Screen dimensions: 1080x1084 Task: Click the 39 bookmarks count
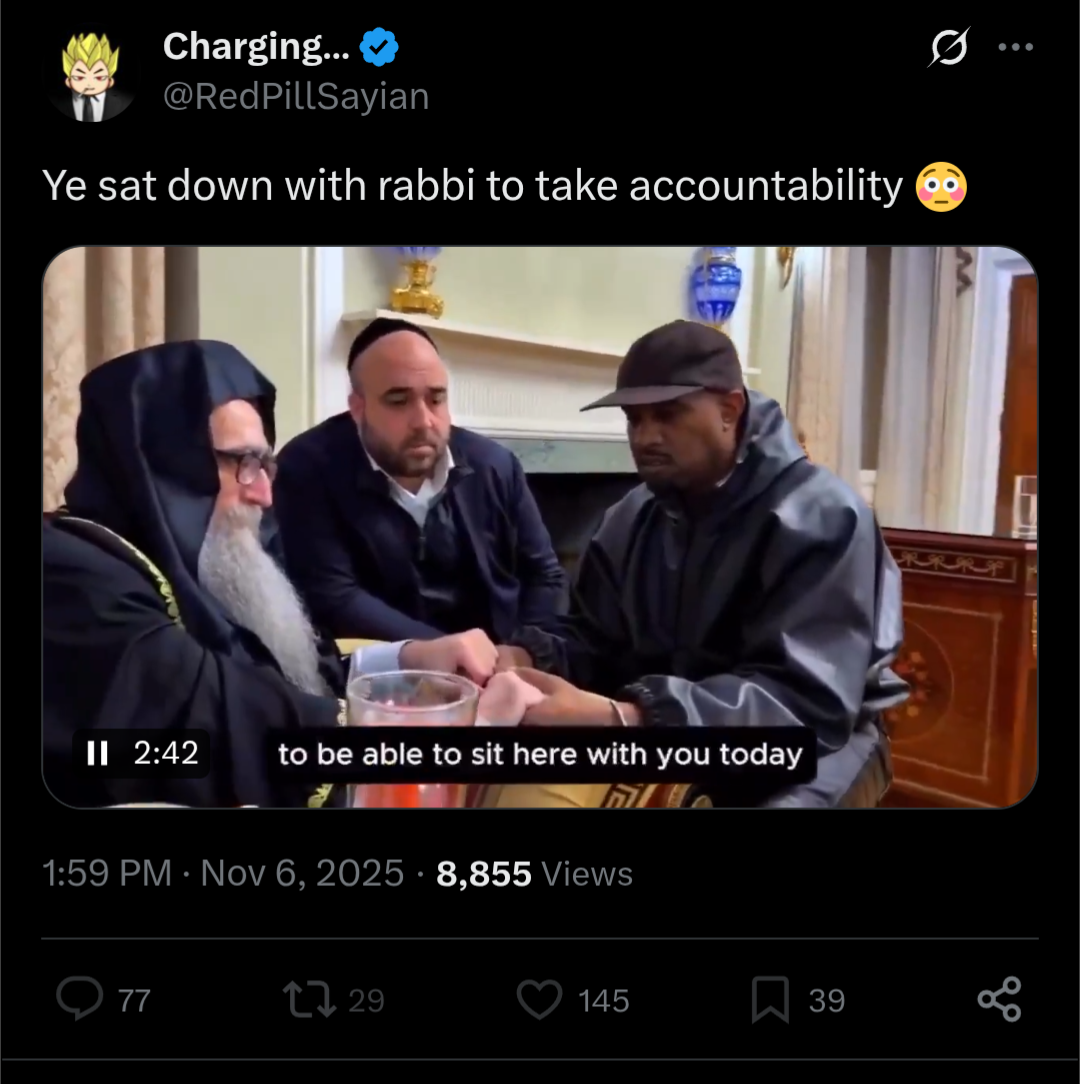[827, 1001]
